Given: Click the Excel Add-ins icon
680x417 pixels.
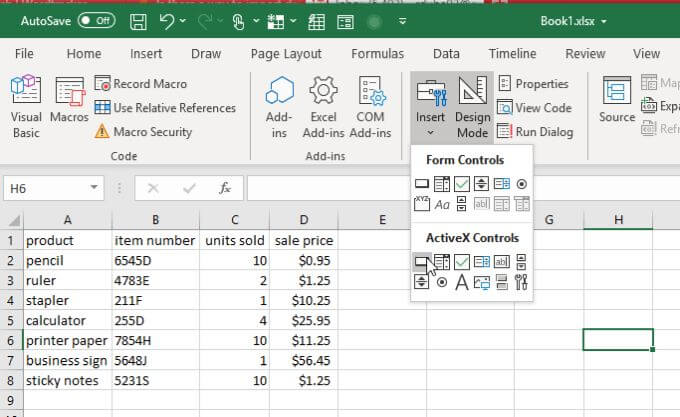Looking at the screenshot, I should [323, 107].
